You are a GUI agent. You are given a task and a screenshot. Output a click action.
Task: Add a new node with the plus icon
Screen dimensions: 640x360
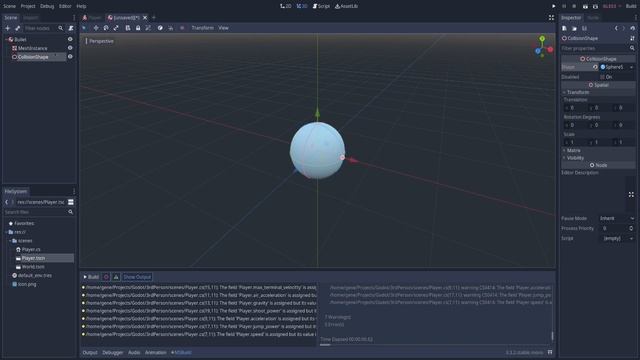click(7, 28)
